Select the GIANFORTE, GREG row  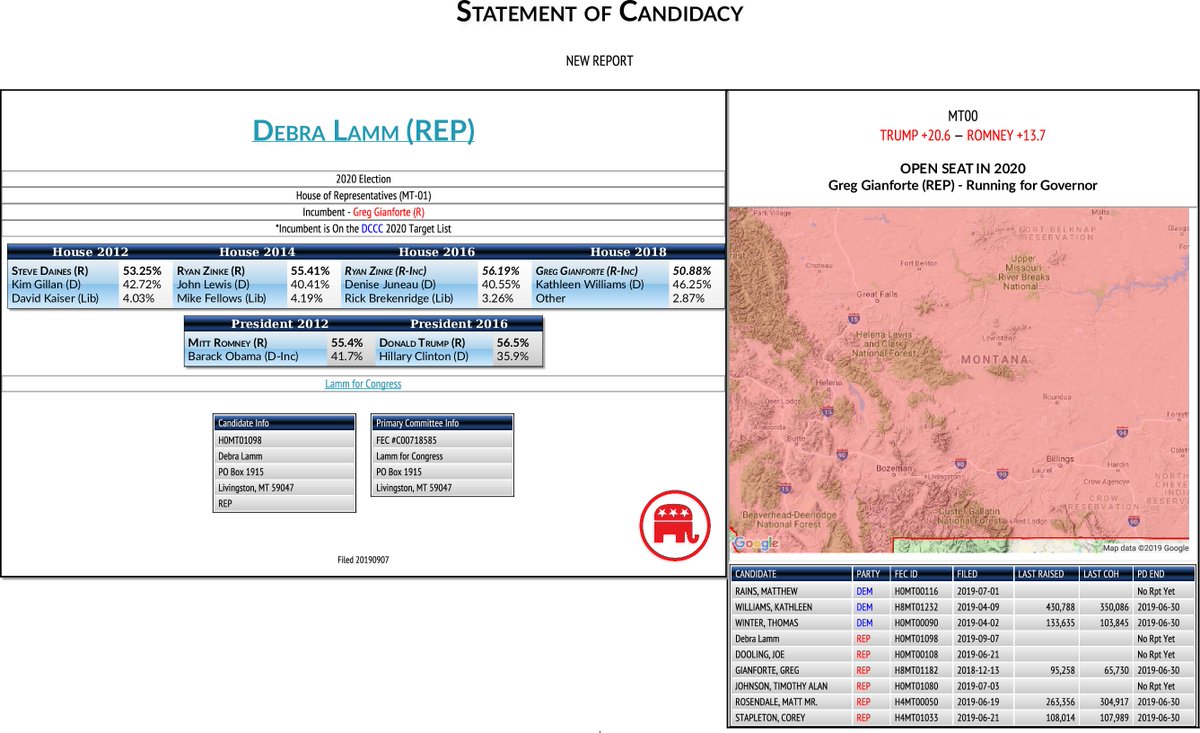click(963, 670)
